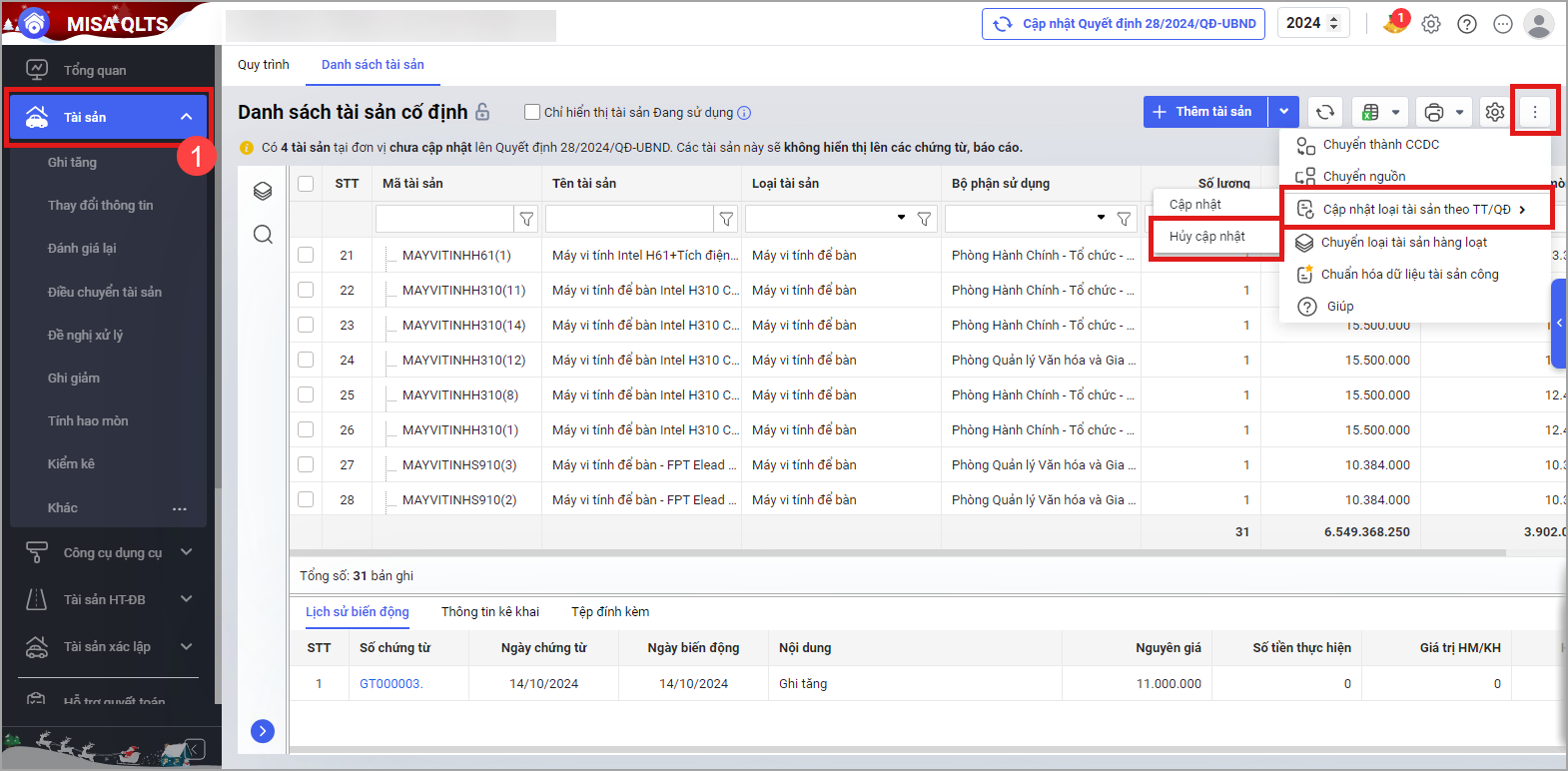1568x771 pixels.
Task: Tick the checkbox for row 25
Action: point(306,394)
